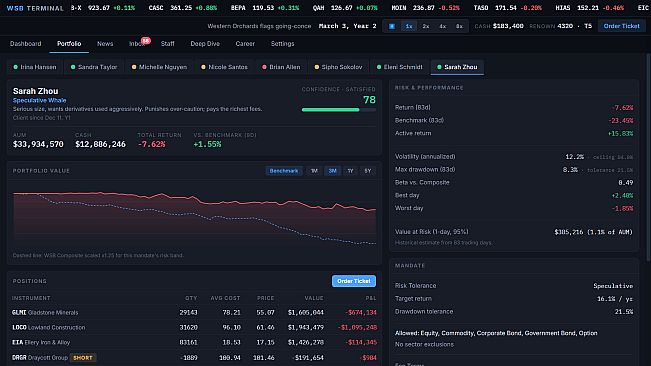This screenshot has width=651, height=366.
Task: Click the GLMI Gladstone Minerals position row
Action: (194, 312)
